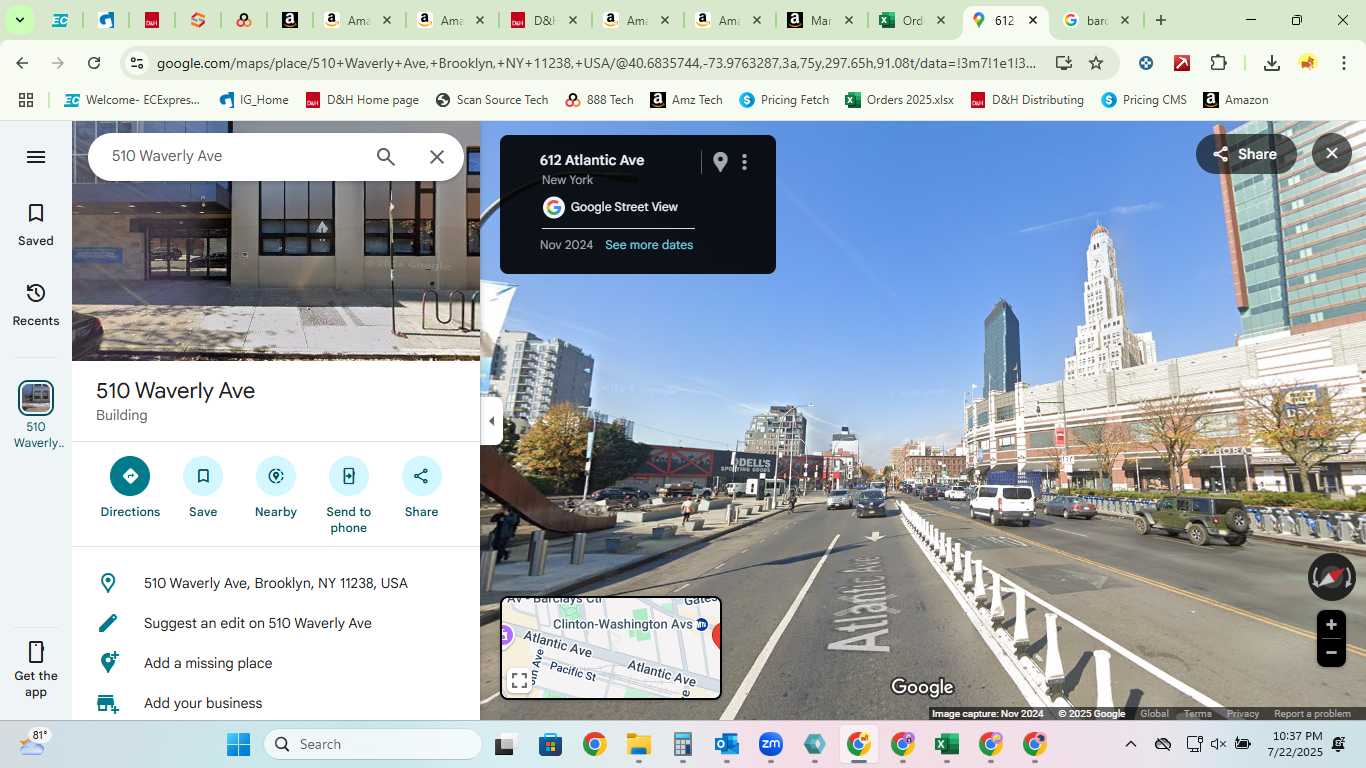Viewport: 1366px width, 768px height.
Task: Open Chrome downloads icon
Action: 1272,63
